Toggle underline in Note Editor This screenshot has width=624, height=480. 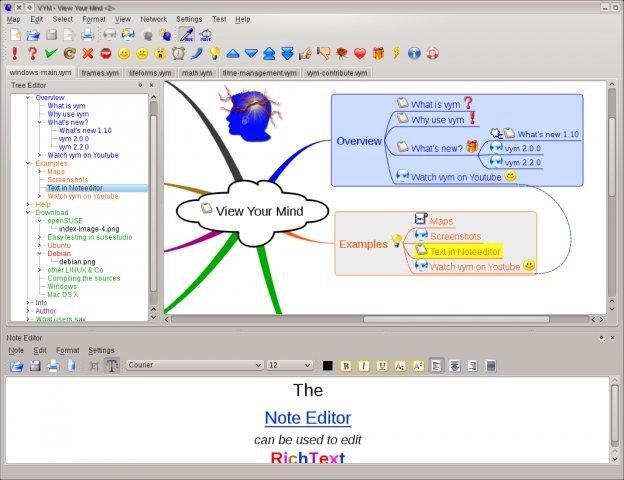click(x=382, y=366)
